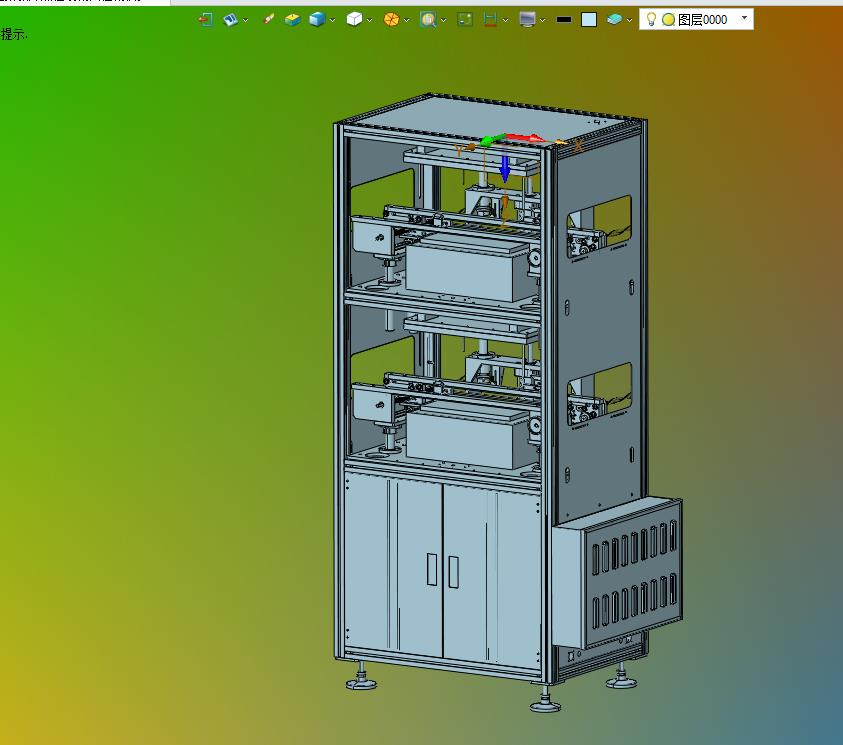Click the green square snap icon
This screenshot has width=843, height=745.
click(x=465, y=20)
